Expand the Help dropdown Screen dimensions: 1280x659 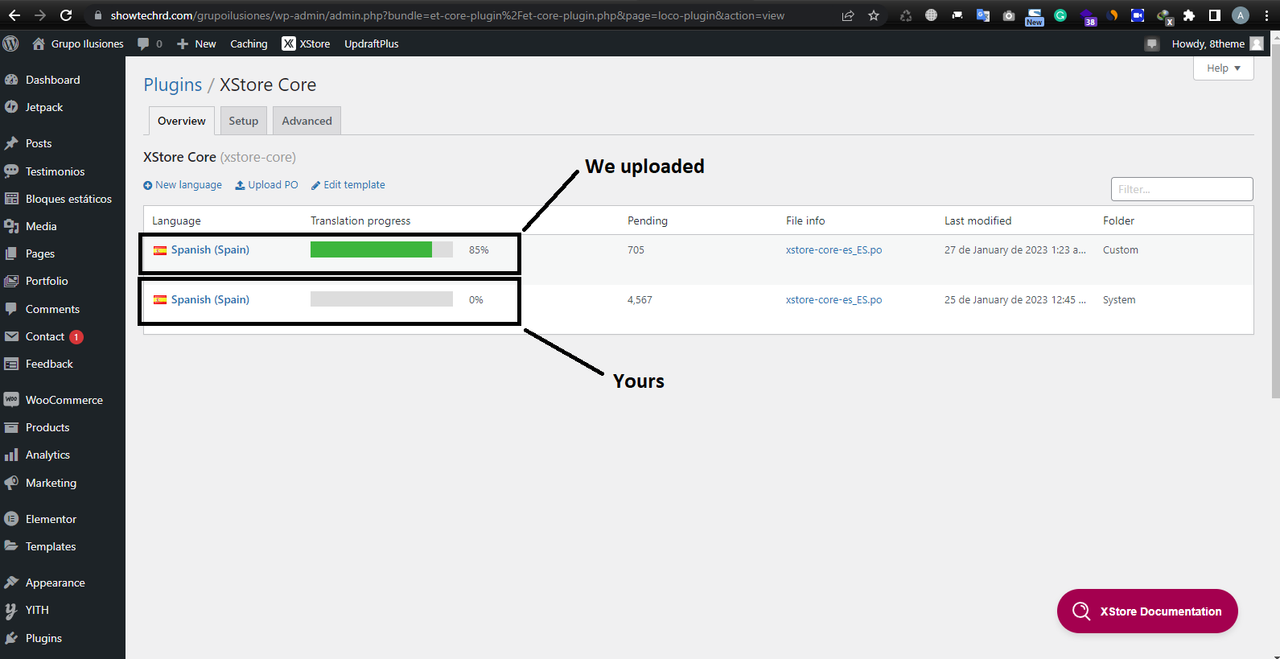point(1223,68)
